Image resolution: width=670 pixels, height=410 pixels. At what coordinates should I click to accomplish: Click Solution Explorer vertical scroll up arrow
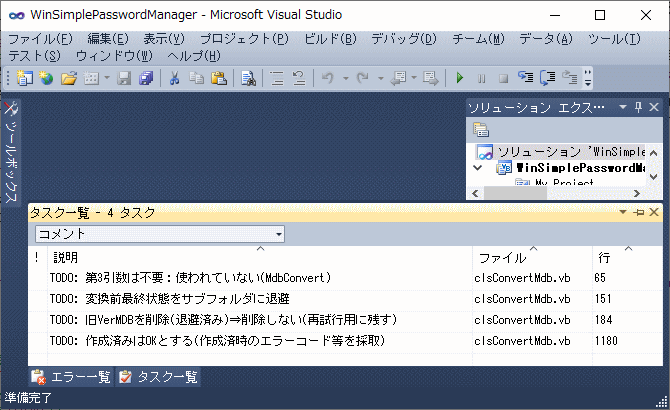tap(653, 153)
